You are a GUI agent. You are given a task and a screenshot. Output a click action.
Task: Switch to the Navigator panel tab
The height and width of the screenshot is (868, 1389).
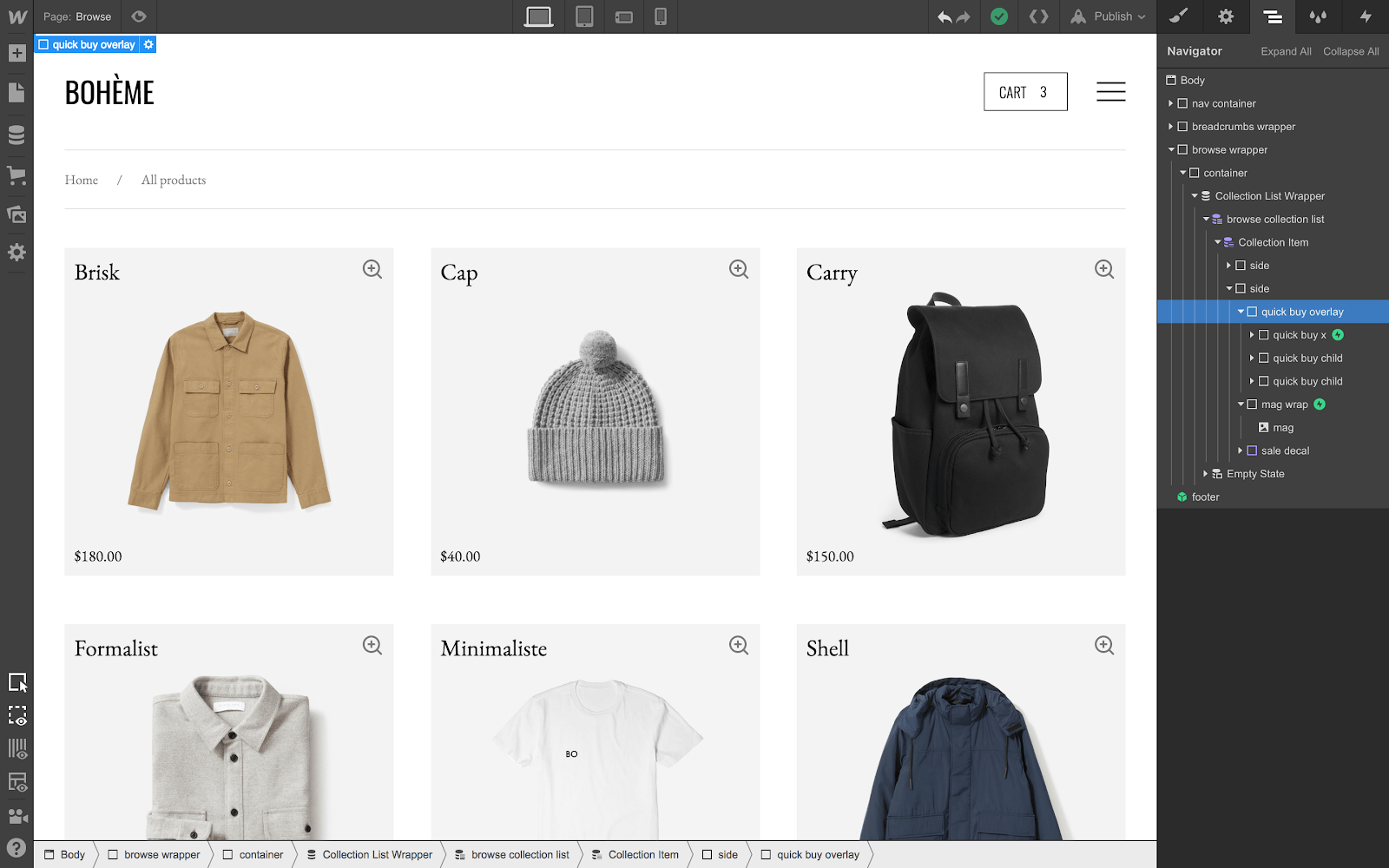[x=1273, y=16]
